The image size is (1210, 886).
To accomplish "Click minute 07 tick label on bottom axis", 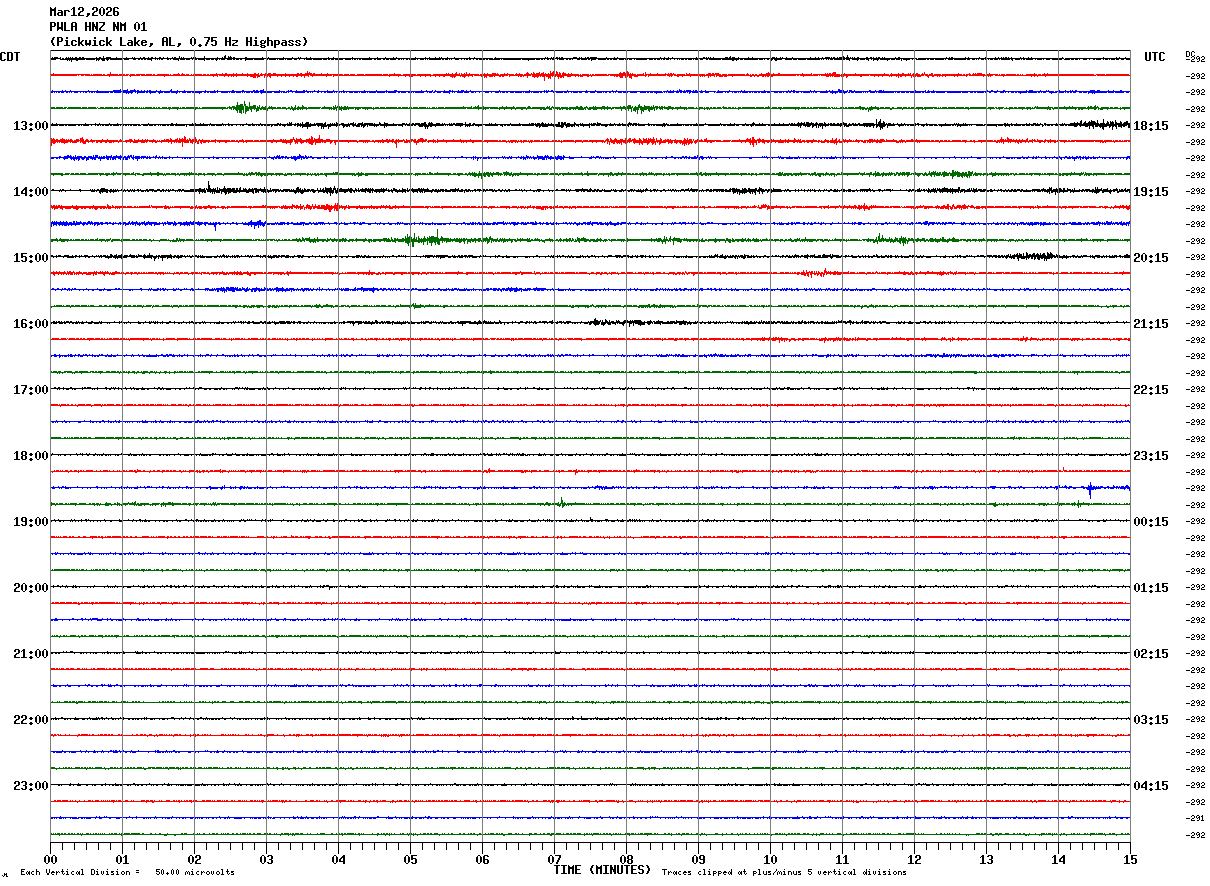I will pos(554,859).
